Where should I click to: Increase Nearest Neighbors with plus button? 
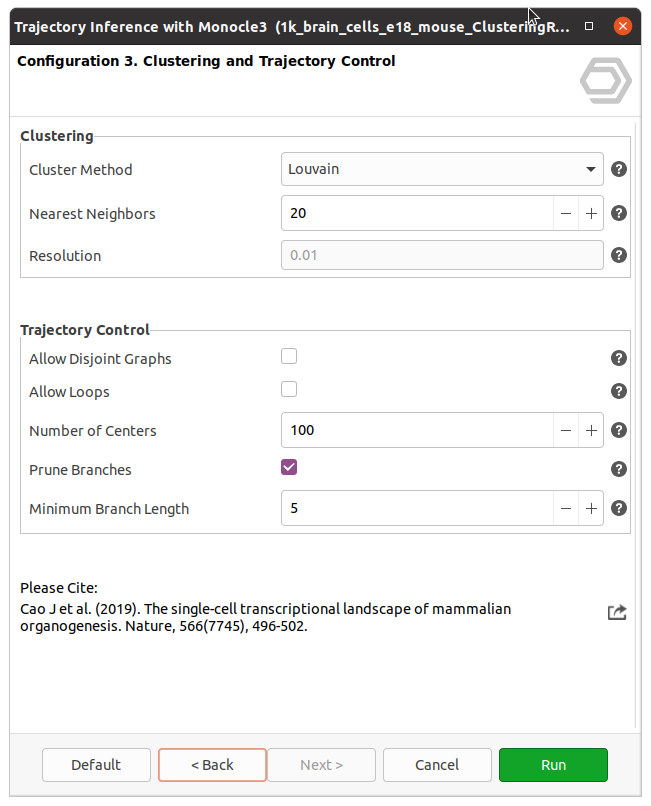click(591, 213)
